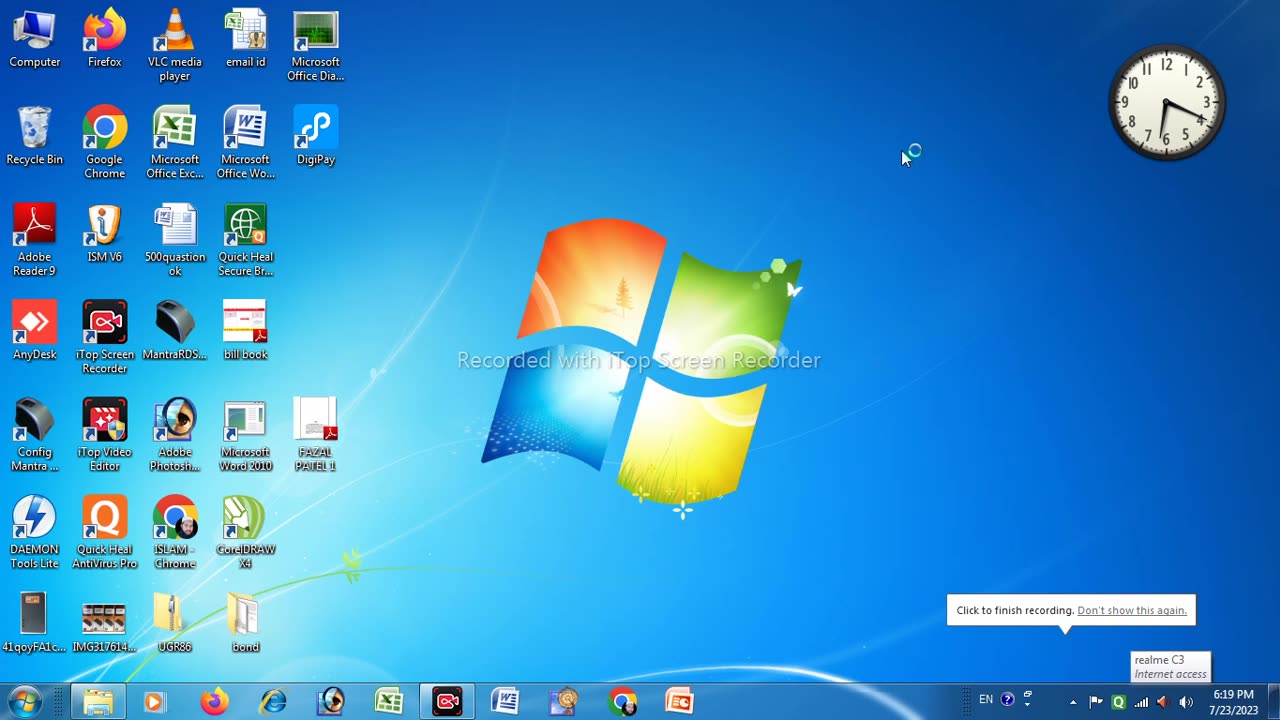Open the email id desktop file
This screenshot has height=720, width=1280.
pos(245,40)
